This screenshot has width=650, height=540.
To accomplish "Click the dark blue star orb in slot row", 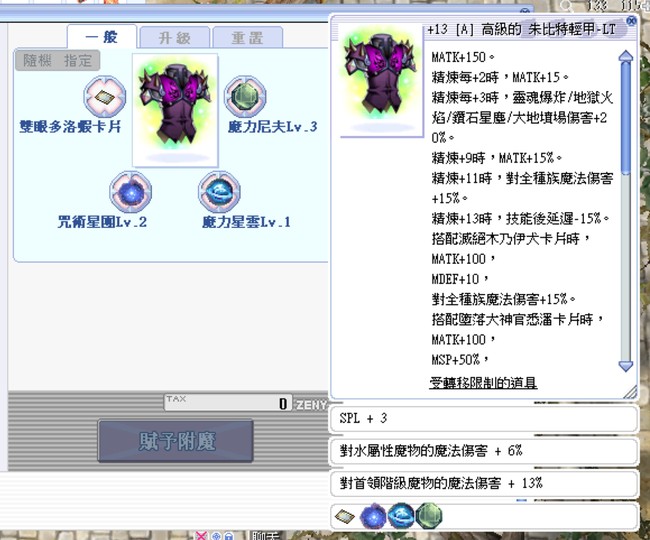I will tap(373, 516).
